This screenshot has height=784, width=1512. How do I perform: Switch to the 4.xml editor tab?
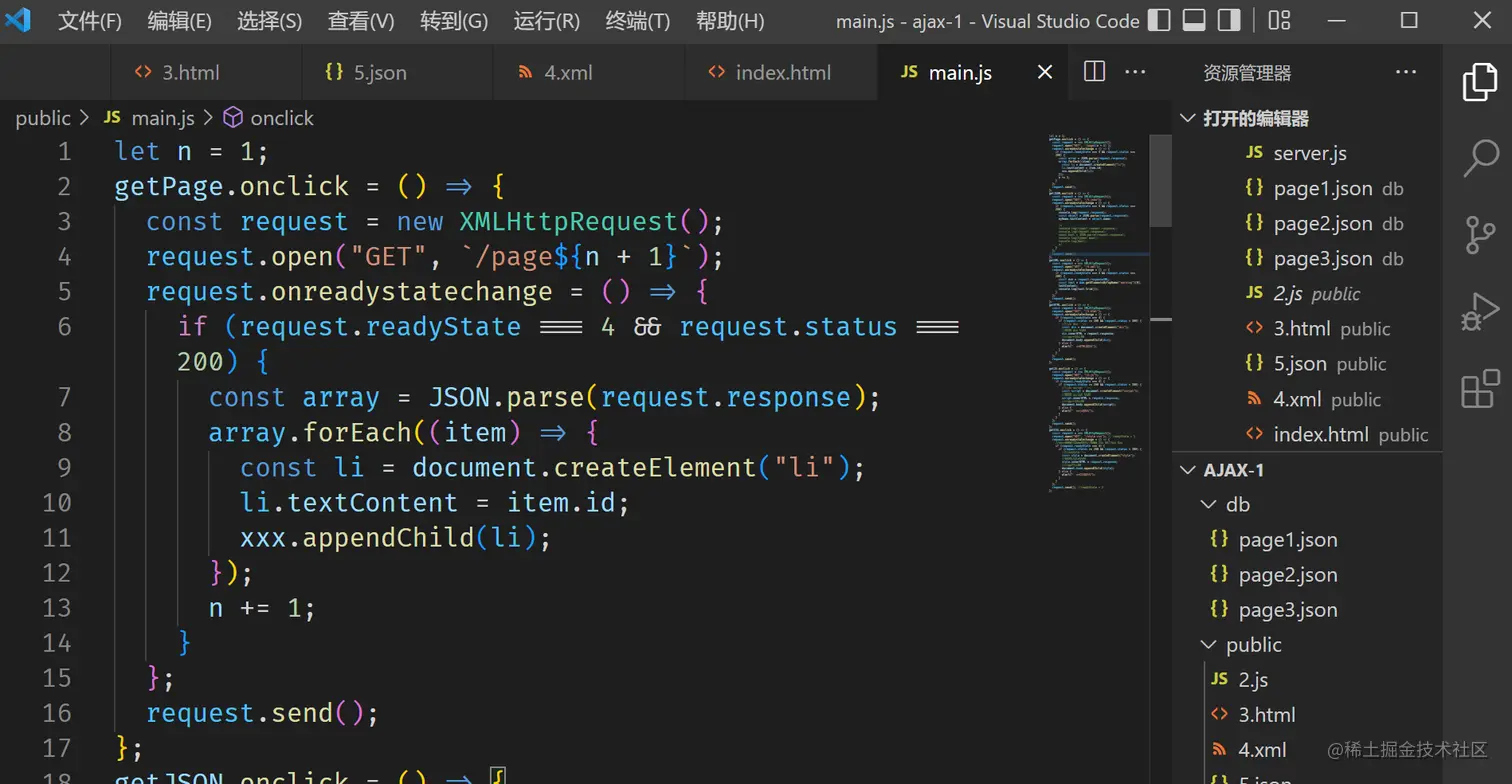(589, 72)
